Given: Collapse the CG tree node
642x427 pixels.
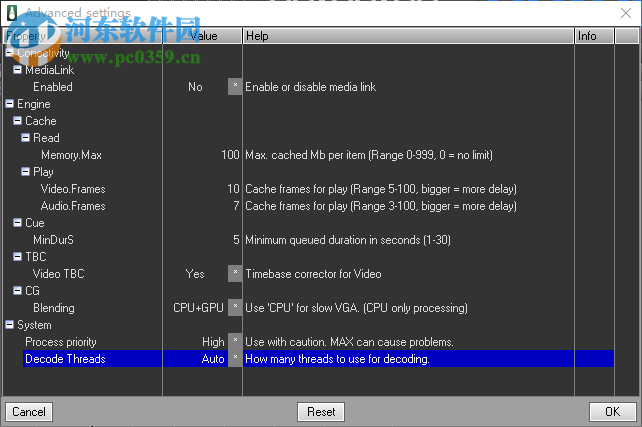Looking at the screenshot, I should coord(17,291).
